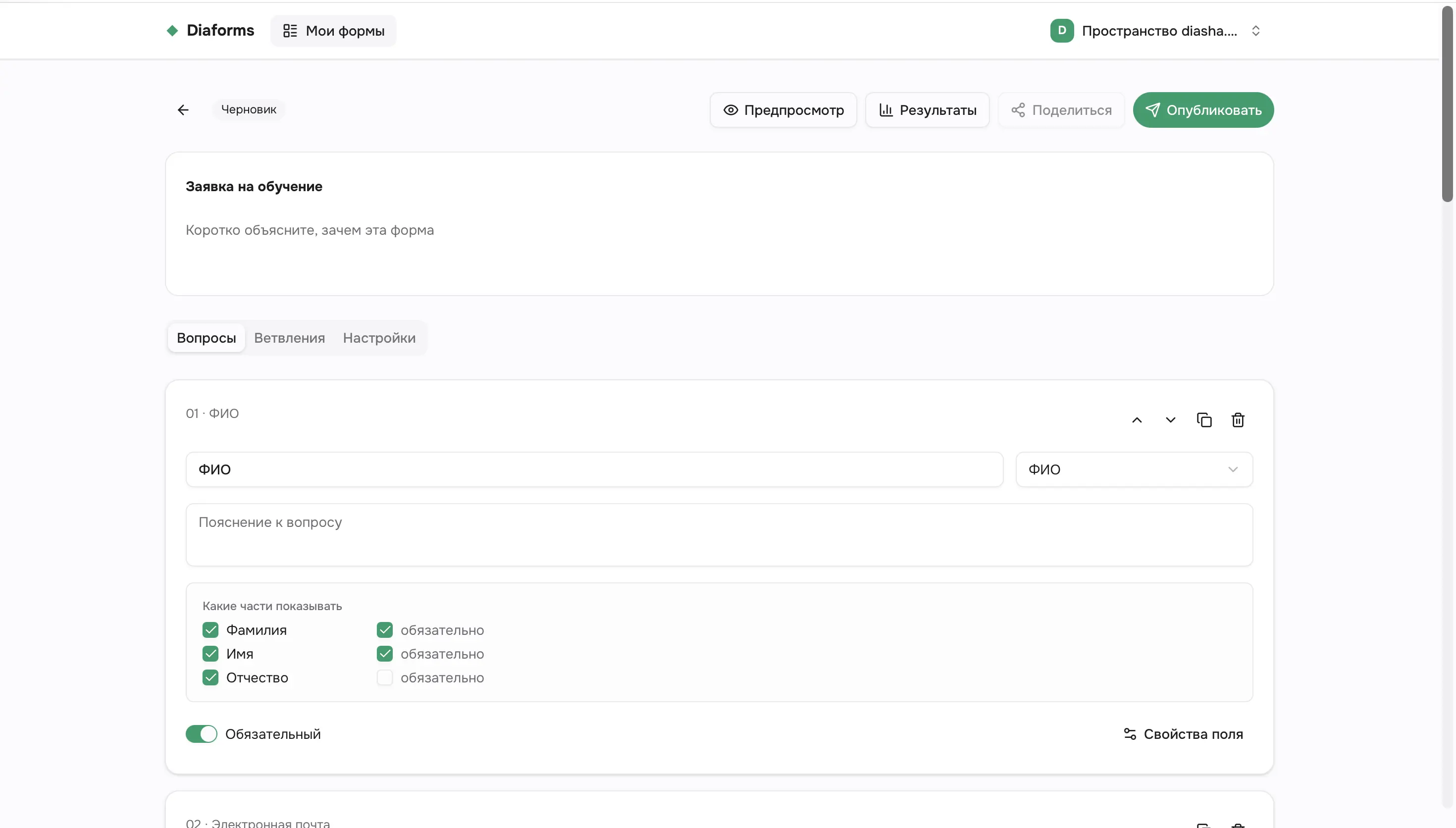Click the form title Заявка на обучение

click(x=254, y=187)
